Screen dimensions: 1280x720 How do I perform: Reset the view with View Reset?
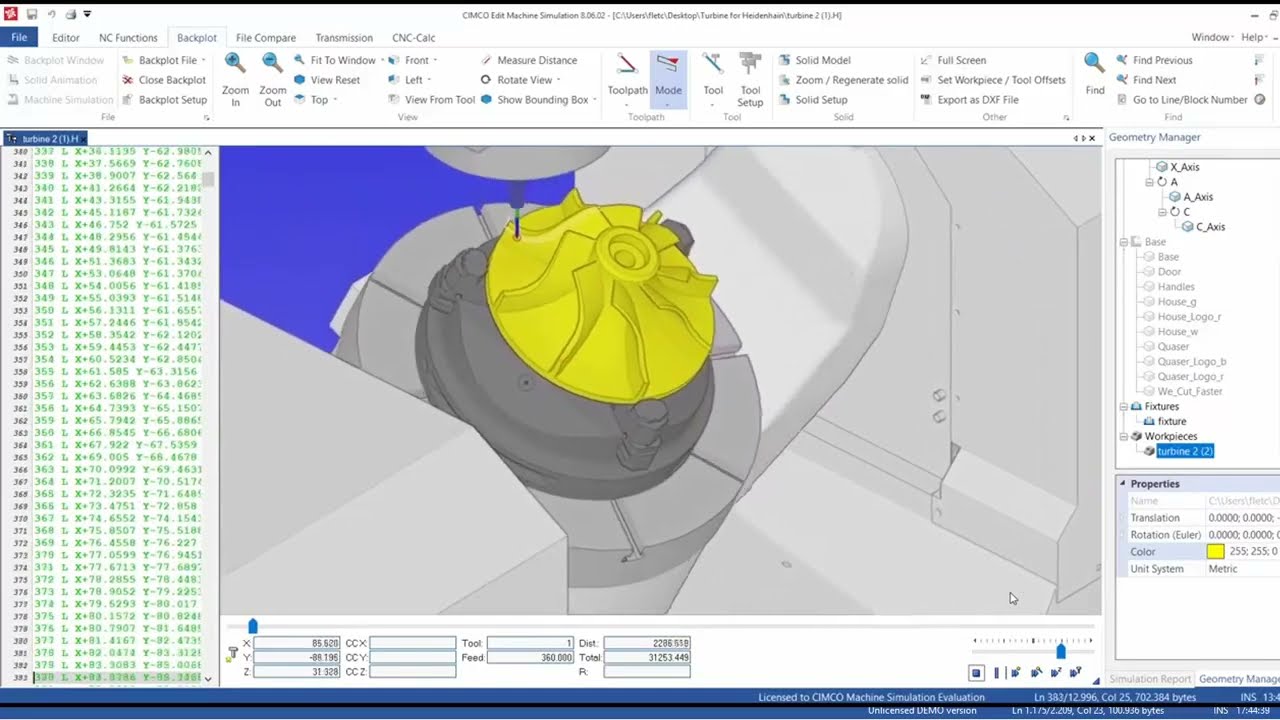(x=327, y=80)
